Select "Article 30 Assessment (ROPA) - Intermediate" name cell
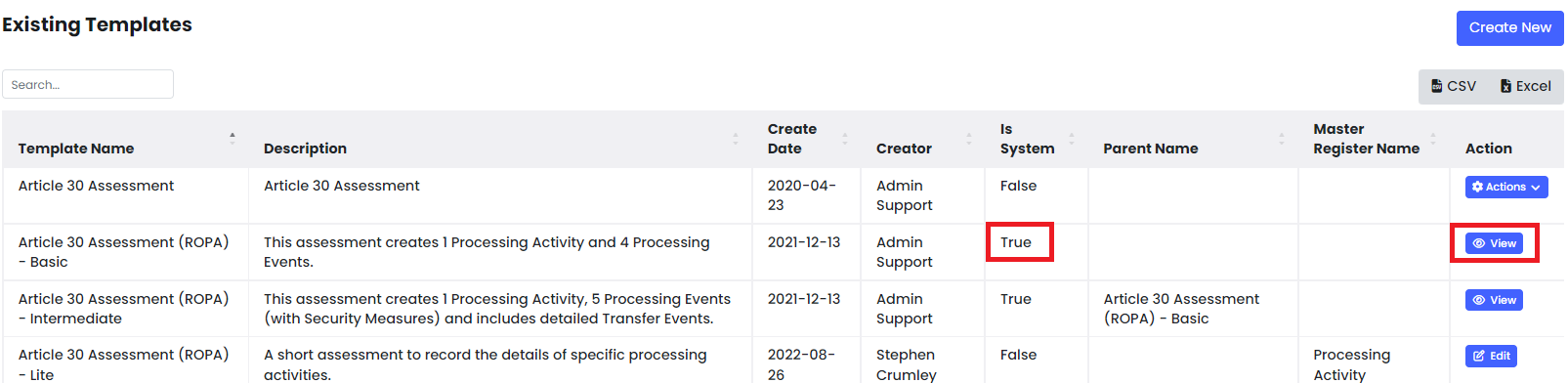 pos(124,309)
